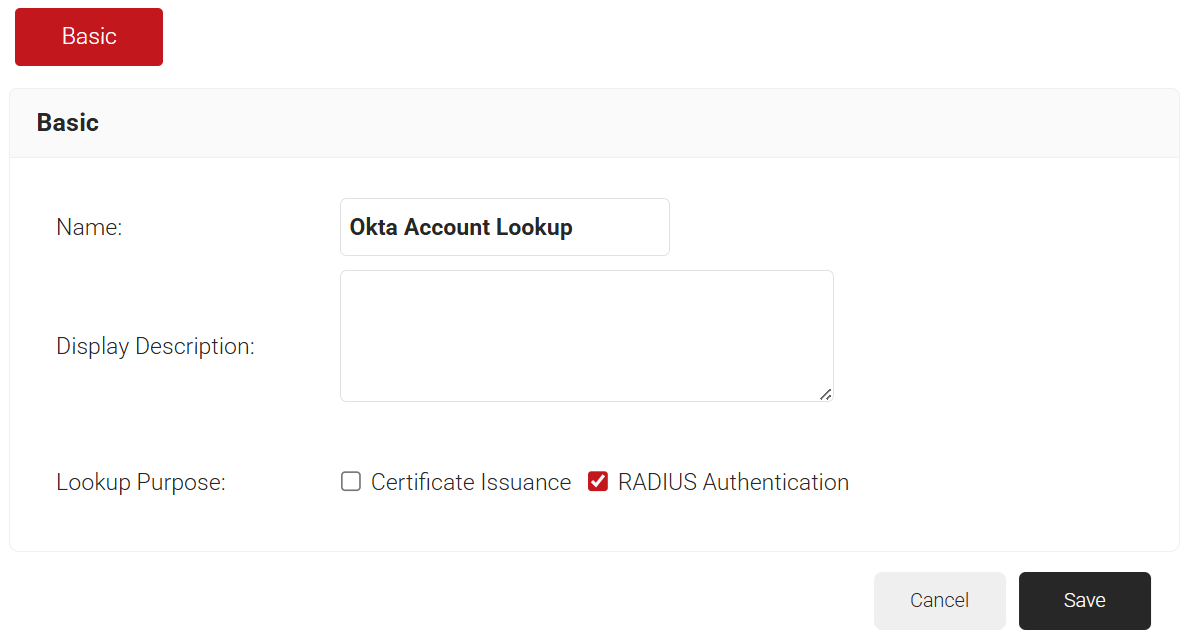
Task: Click the empty box beside Certificate Issuance
Action: pos(351,482)
